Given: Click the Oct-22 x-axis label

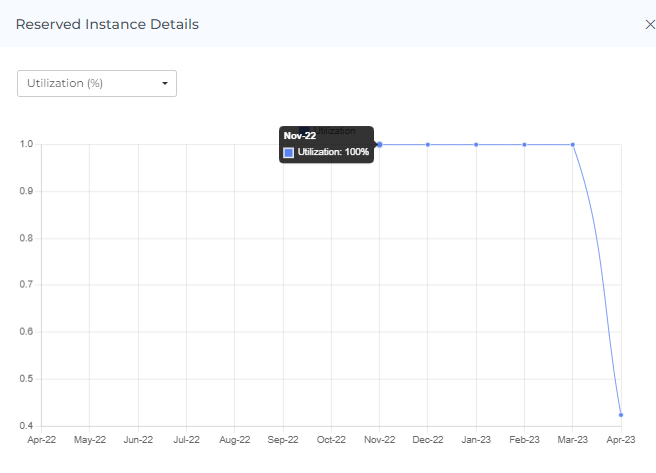Looking at the screenshot, I should [x=331, y=439].
